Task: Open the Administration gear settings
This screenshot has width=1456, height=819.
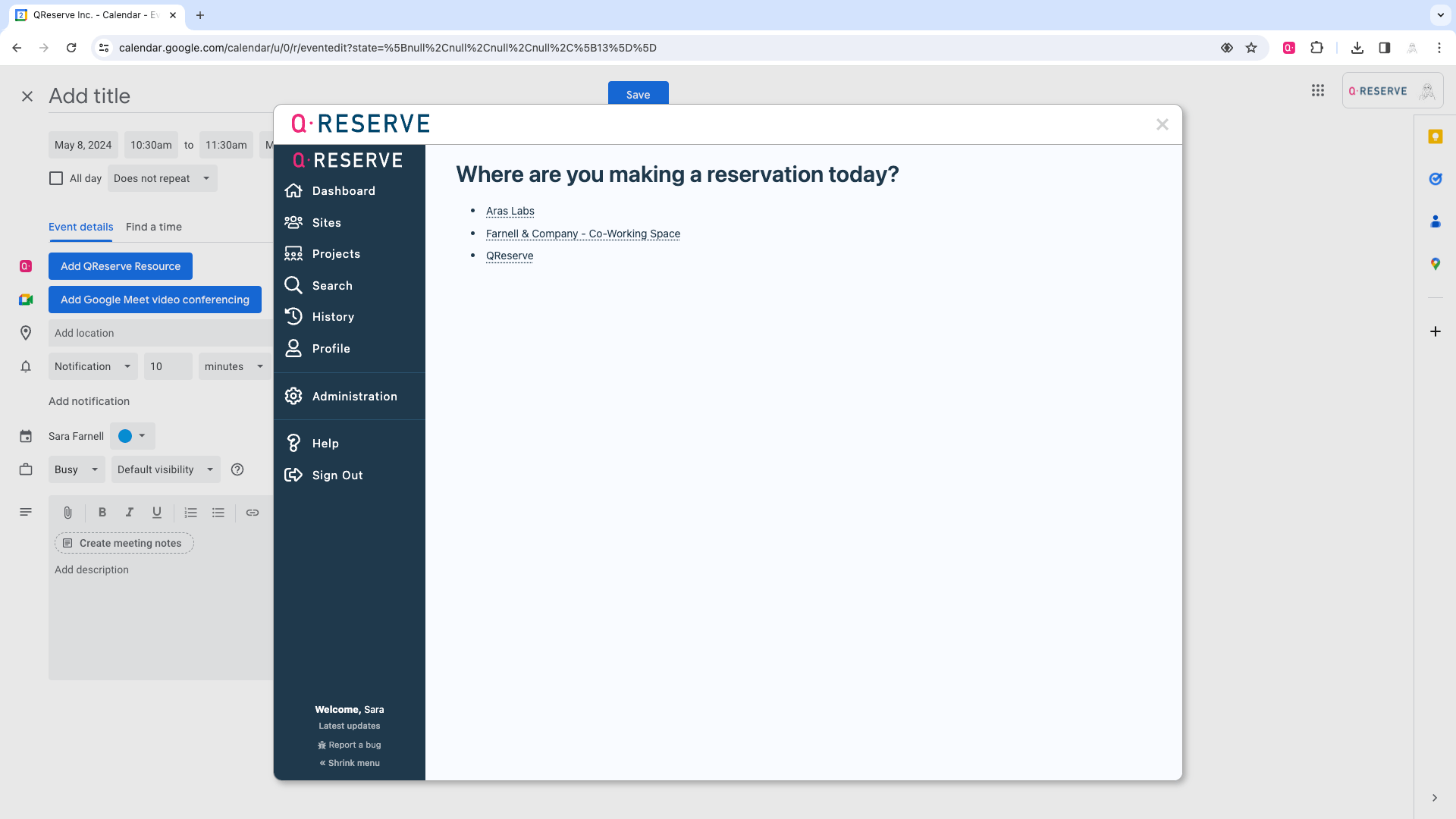Action: [293, 397]
